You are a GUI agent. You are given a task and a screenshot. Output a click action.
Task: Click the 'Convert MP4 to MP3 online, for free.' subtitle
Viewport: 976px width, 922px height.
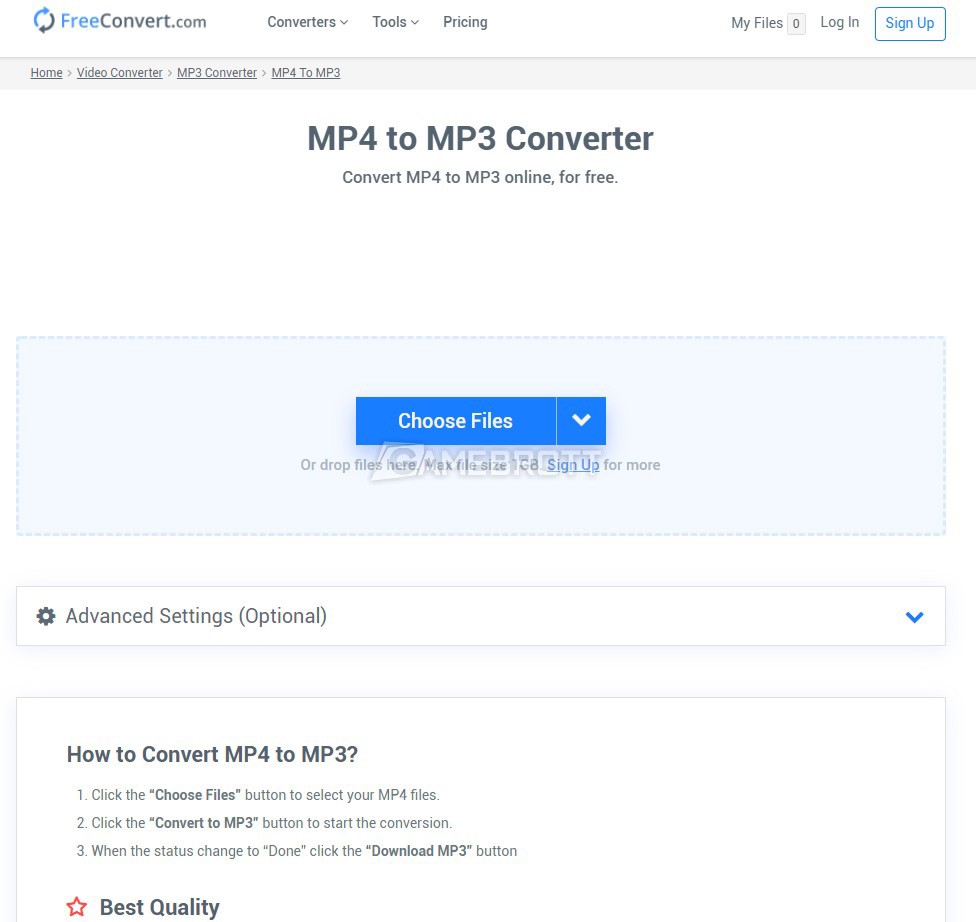point(480,177)
